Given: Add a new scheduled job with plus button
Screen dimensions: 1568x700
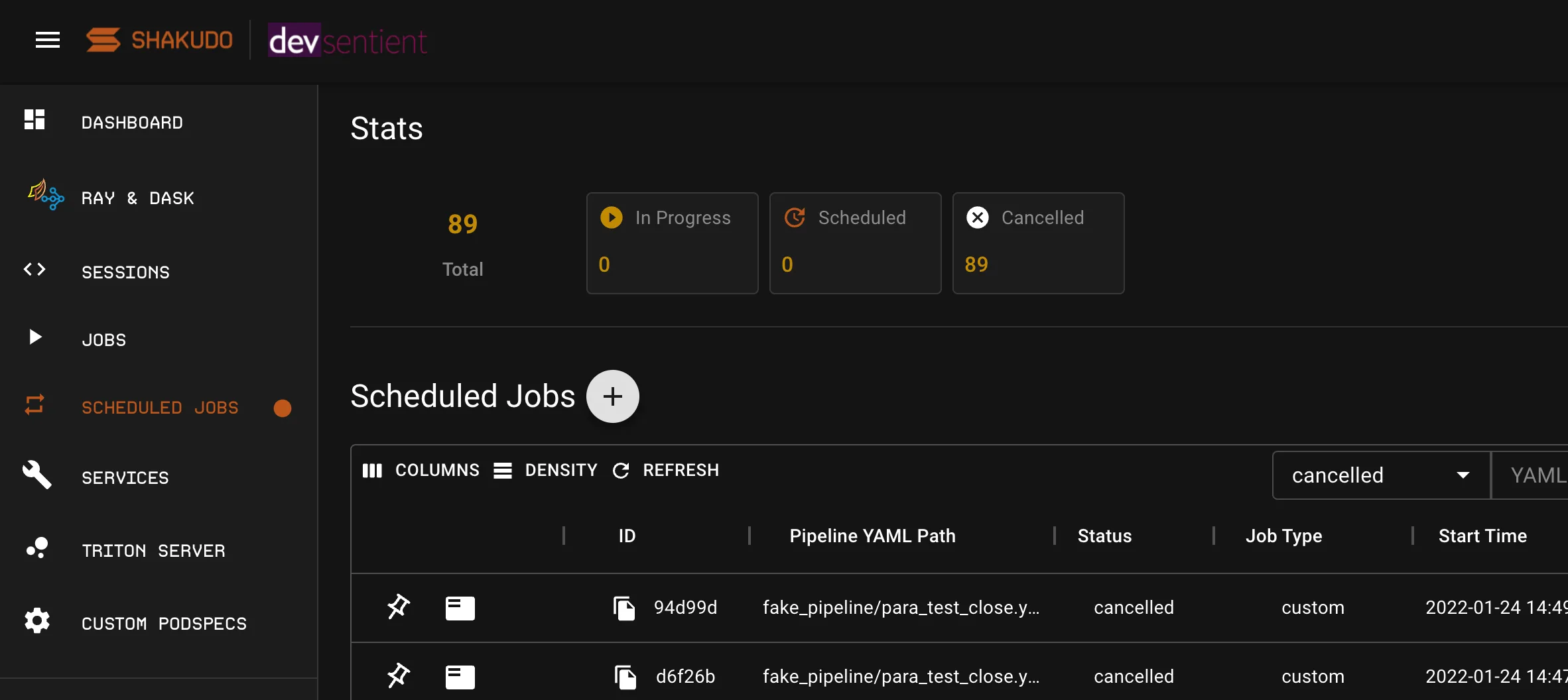Looking at the screenshot, I should pyautogui.click(x=613, y=396).
